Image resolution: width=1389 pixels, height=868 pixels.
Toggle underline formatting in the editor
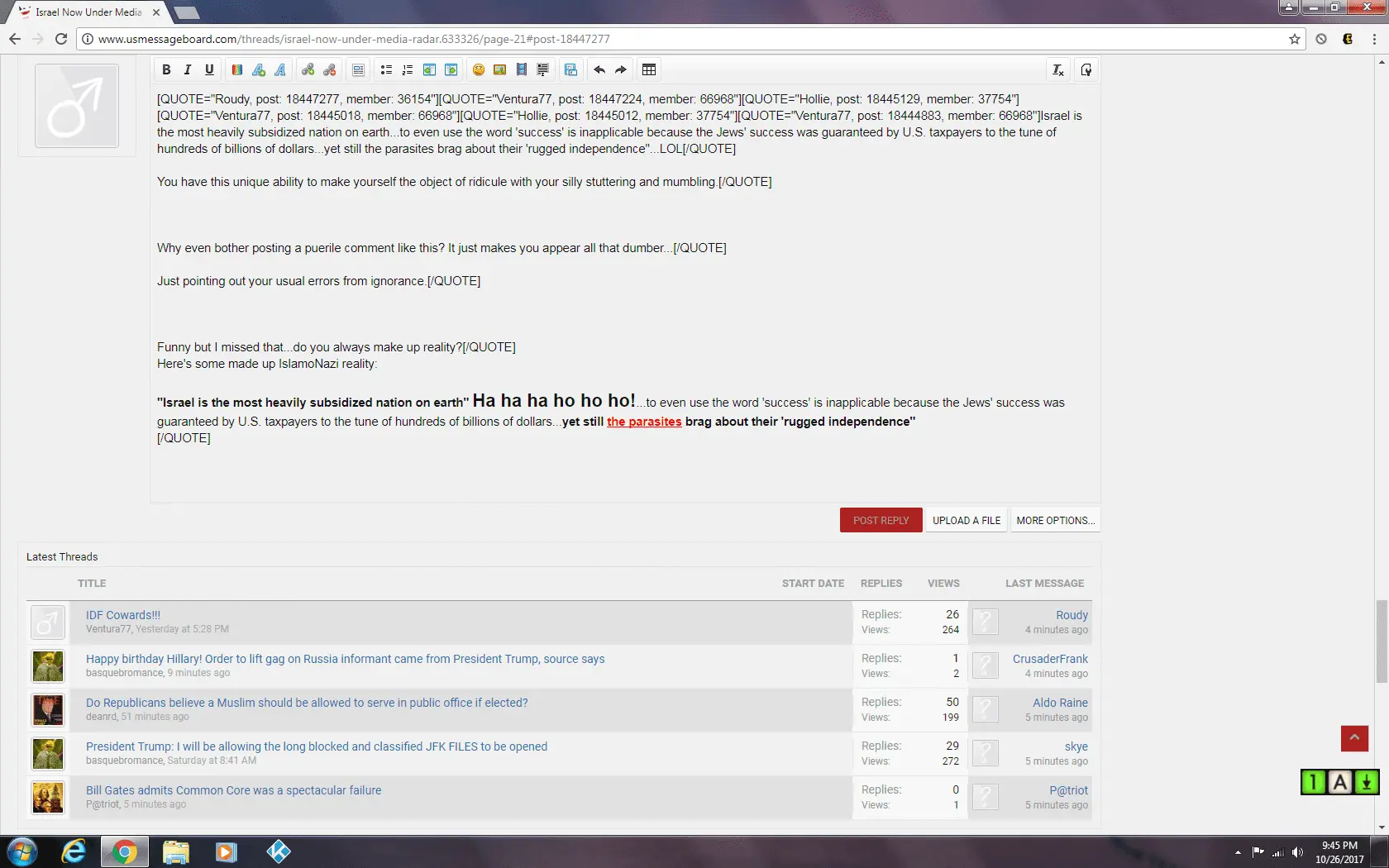[209, 70]
